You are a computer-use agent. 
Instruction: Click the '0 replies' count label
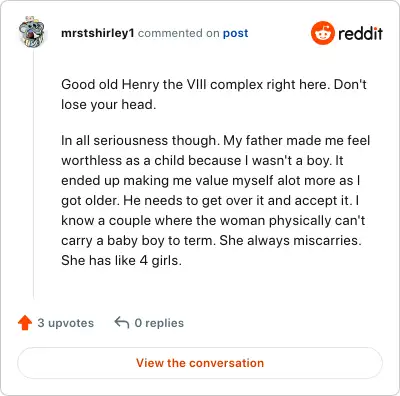point(159,323)
